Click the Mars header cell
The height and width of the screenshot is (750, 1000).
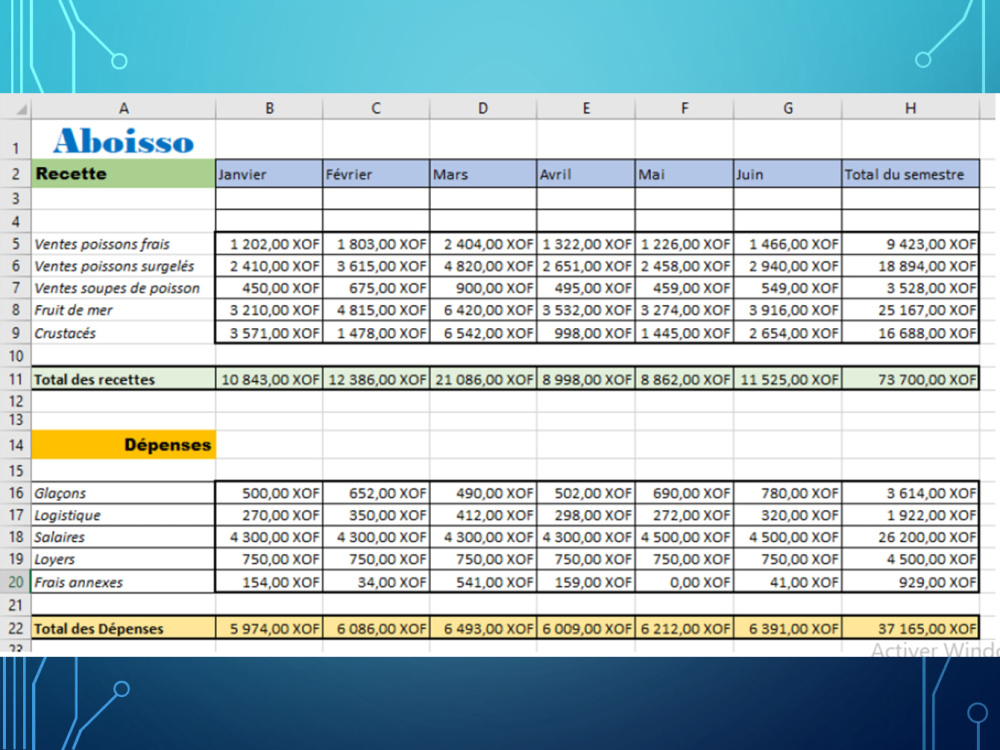click(483, 174)
